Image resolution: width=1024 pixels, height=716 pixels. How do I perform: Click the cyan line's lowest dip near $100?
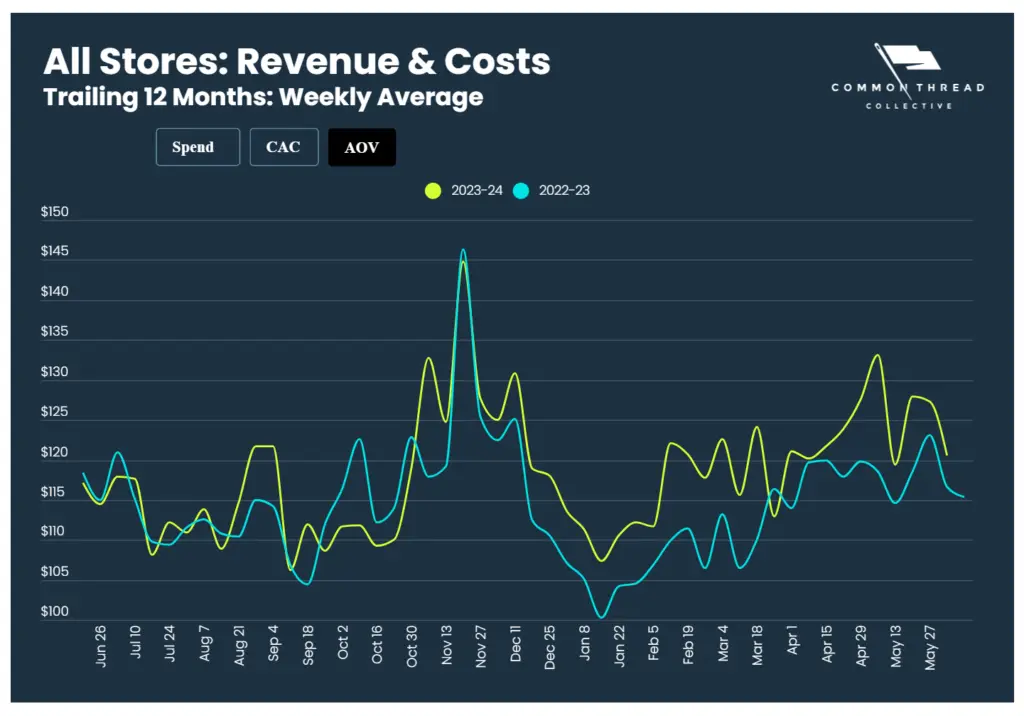coord(600,617)
